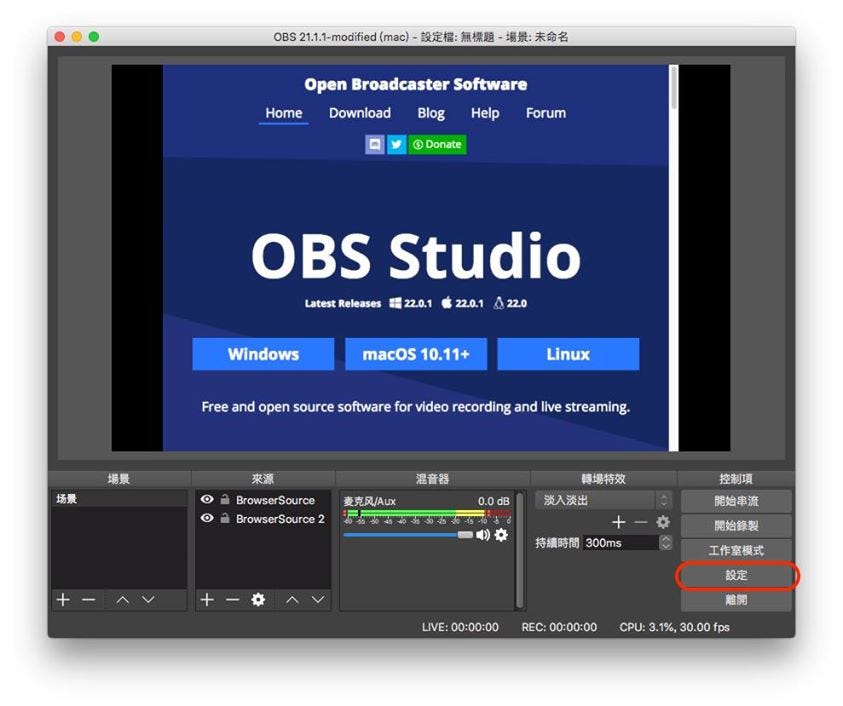
Task: Click 離開 exit button
Action: pyautogui.click(x=736, y=600)
